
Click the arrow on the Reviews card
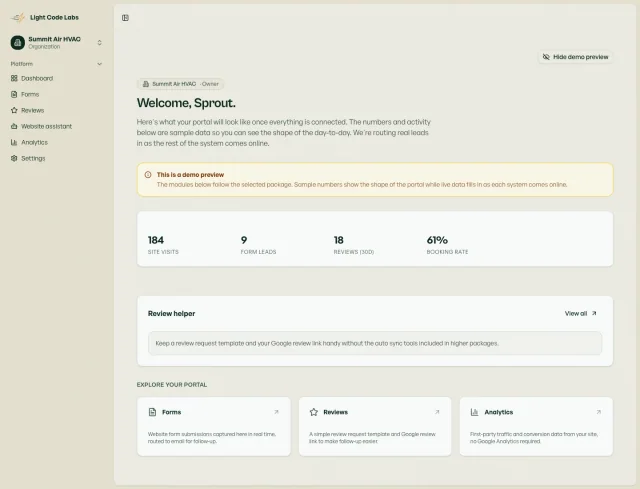coord(437,412)
